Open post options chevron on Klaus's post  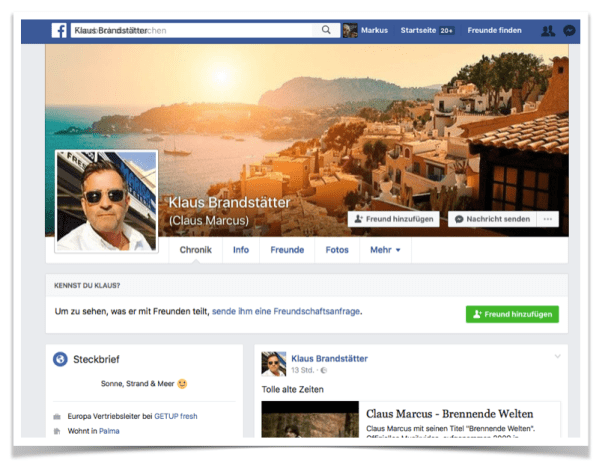tap(558, 356)
